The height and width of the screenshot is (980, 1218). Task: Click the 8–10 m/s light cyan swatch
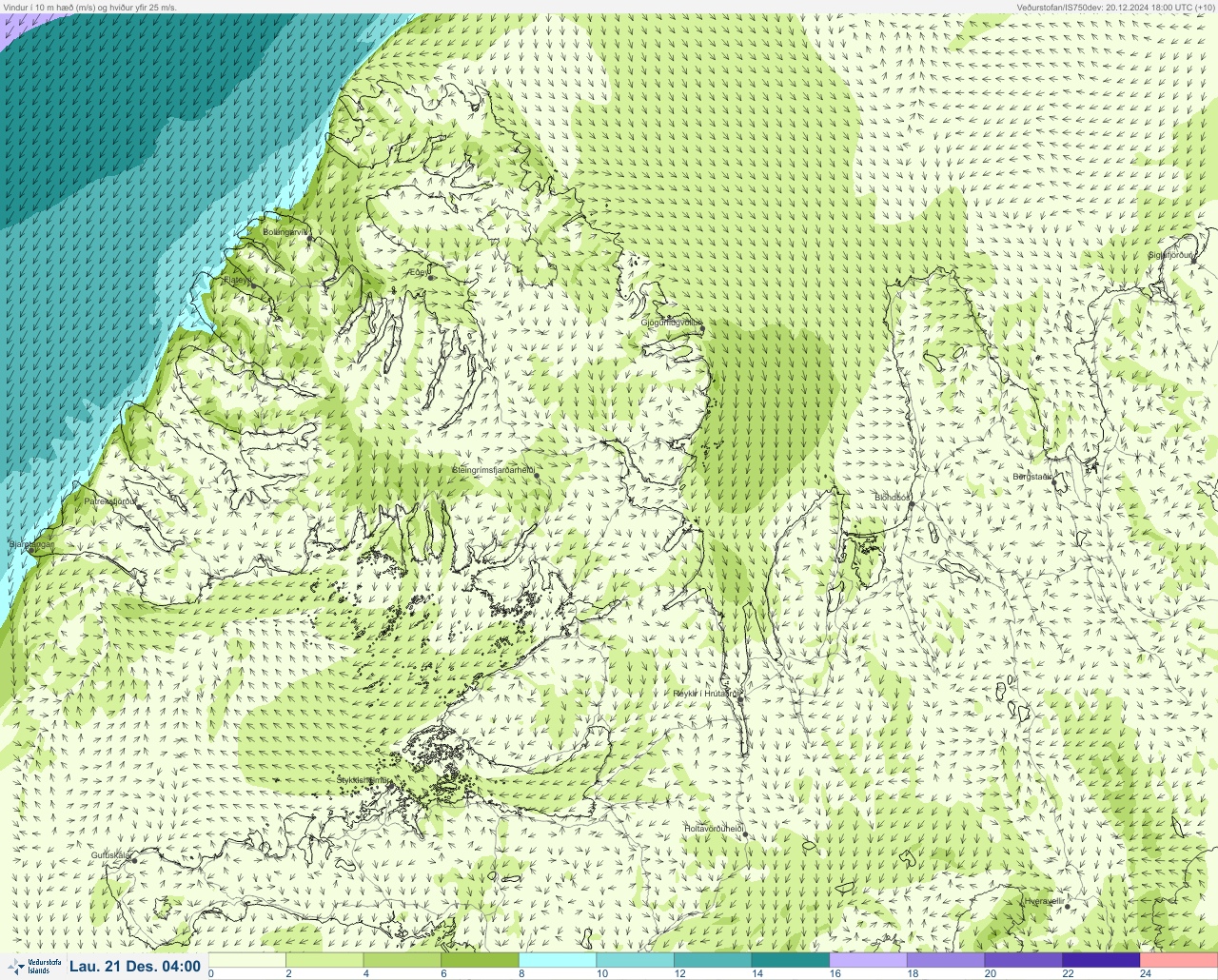(x=558, y=960)
